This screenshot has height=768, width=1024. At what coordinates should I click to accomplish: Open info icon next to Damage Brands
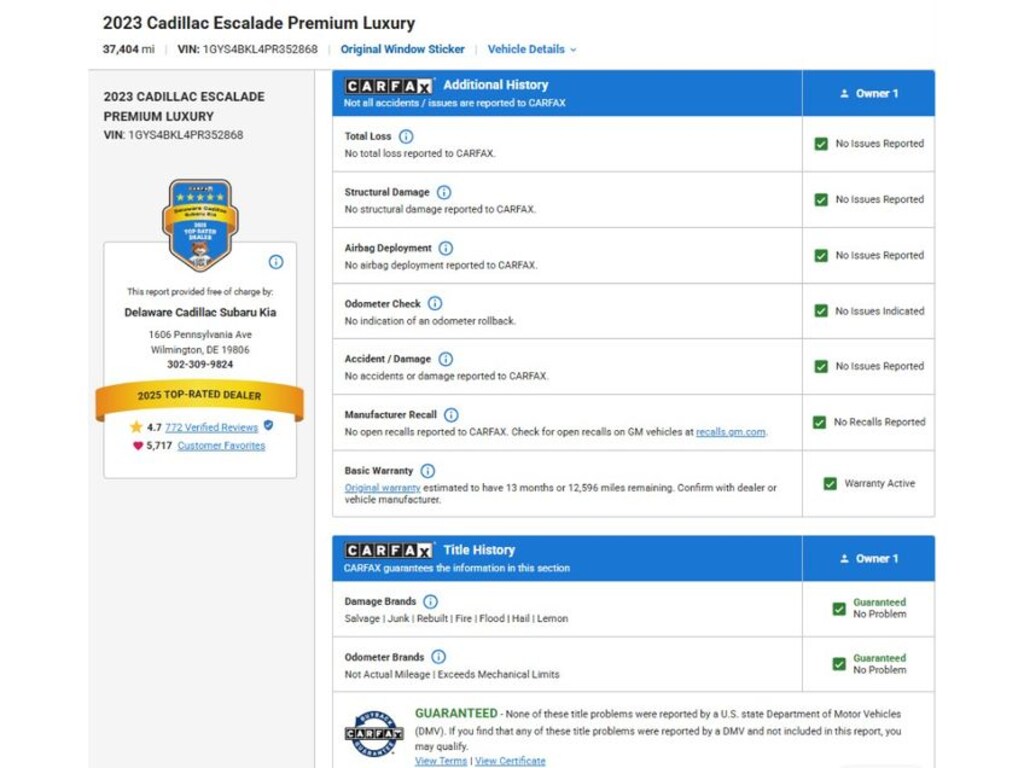click(x=430, y=601)
